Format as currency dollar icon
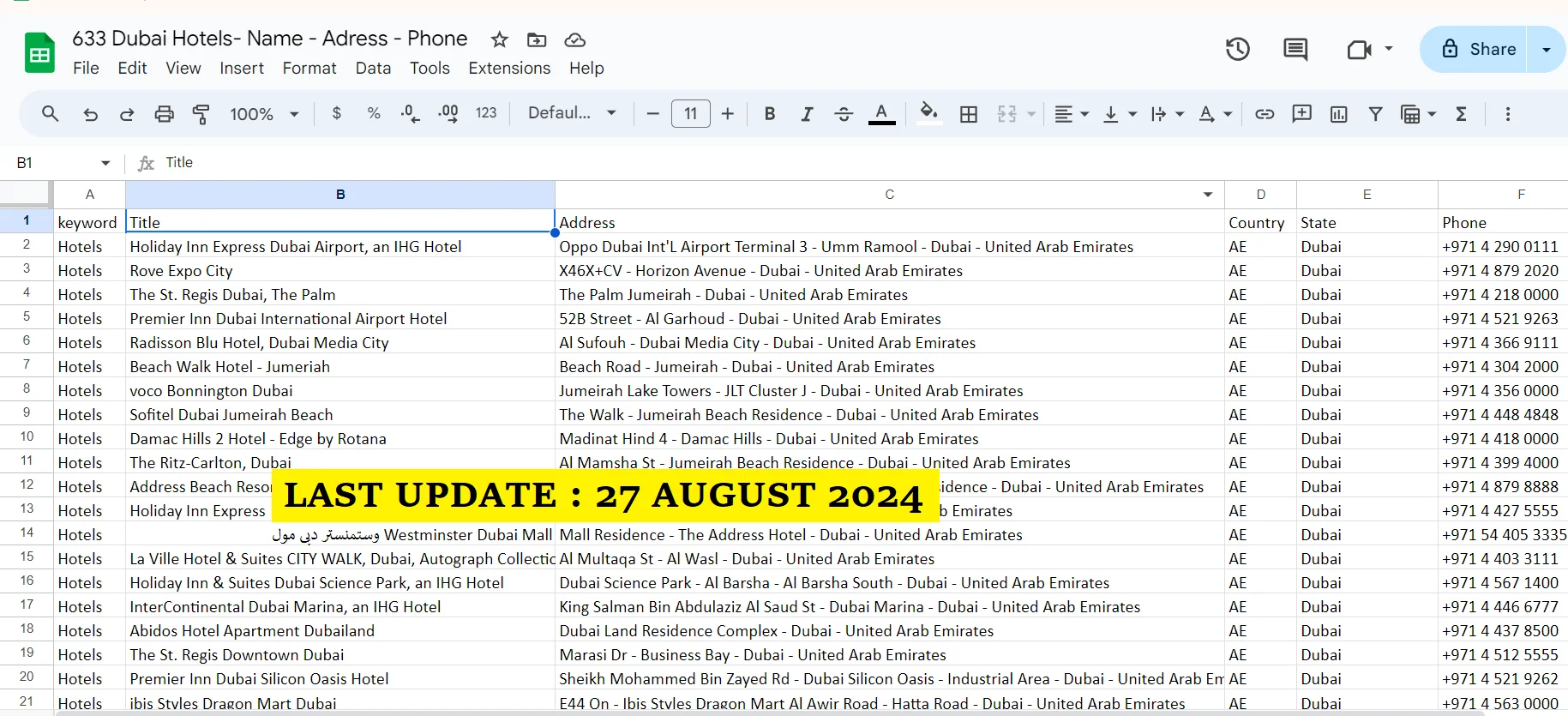Image resolution: width=1568 pixels, height=716 pixels. (337, 113)
